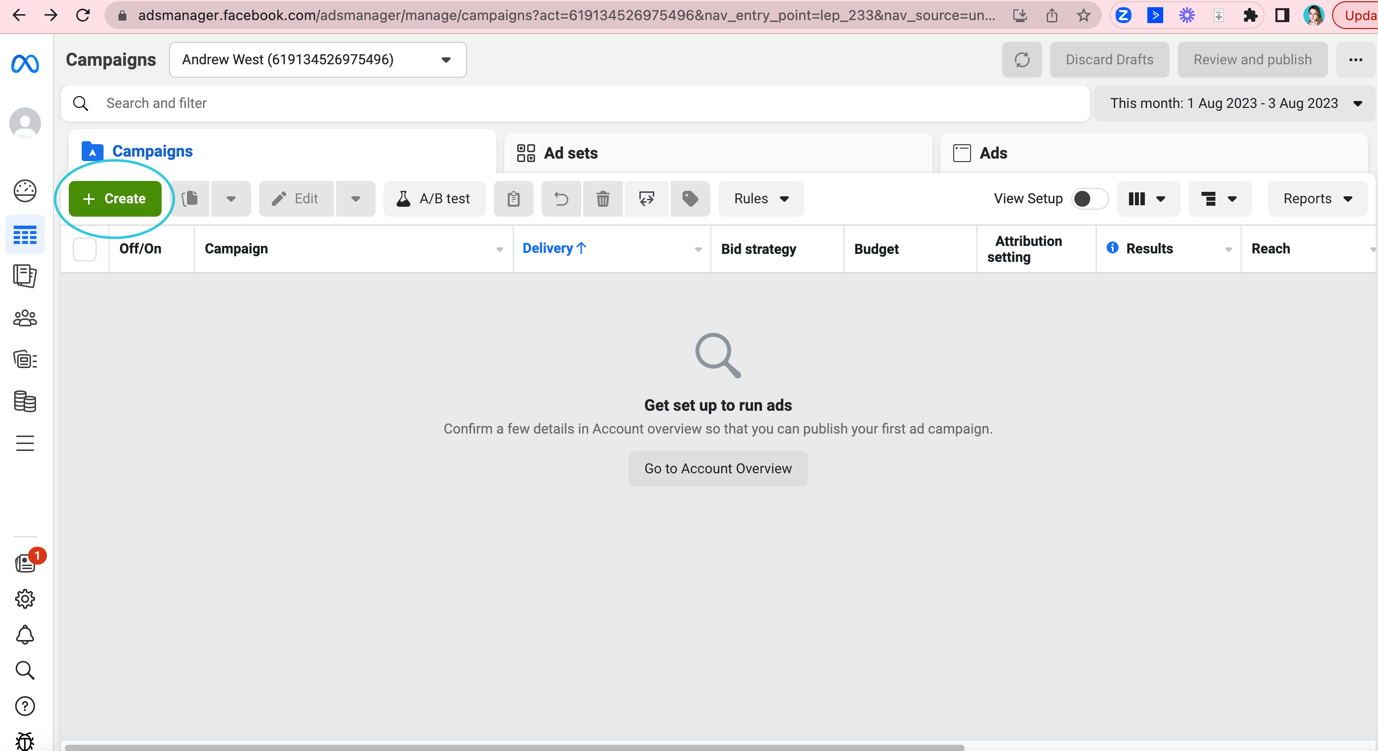This screenshot has width=1378, height=751.
Task: Click Go to Account Overview
Action: [717, 468]
